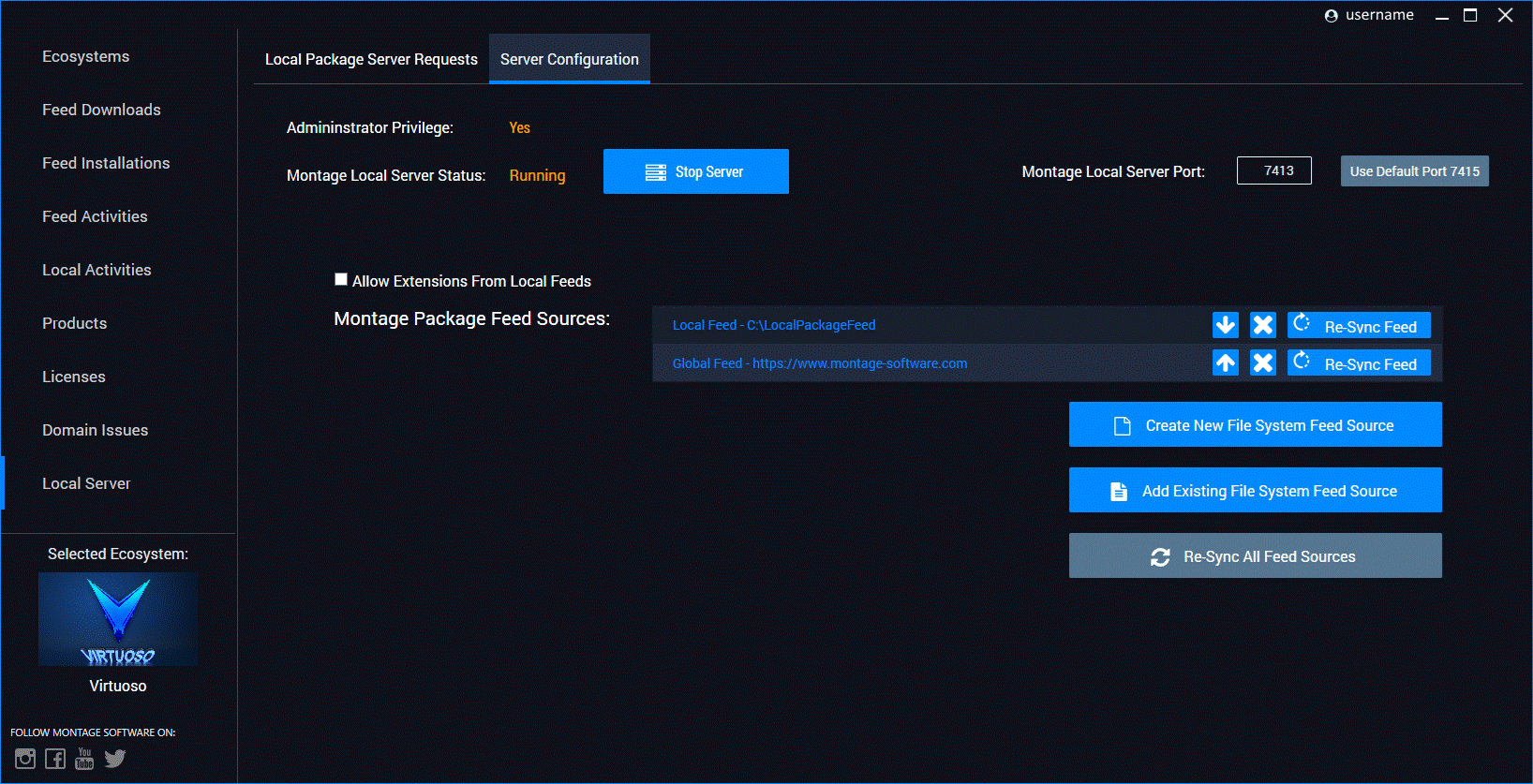Image resolution: width=1533 pixels, height=784 pixels.
Task: Re-sync the Local Feed
Action: 1359,325
